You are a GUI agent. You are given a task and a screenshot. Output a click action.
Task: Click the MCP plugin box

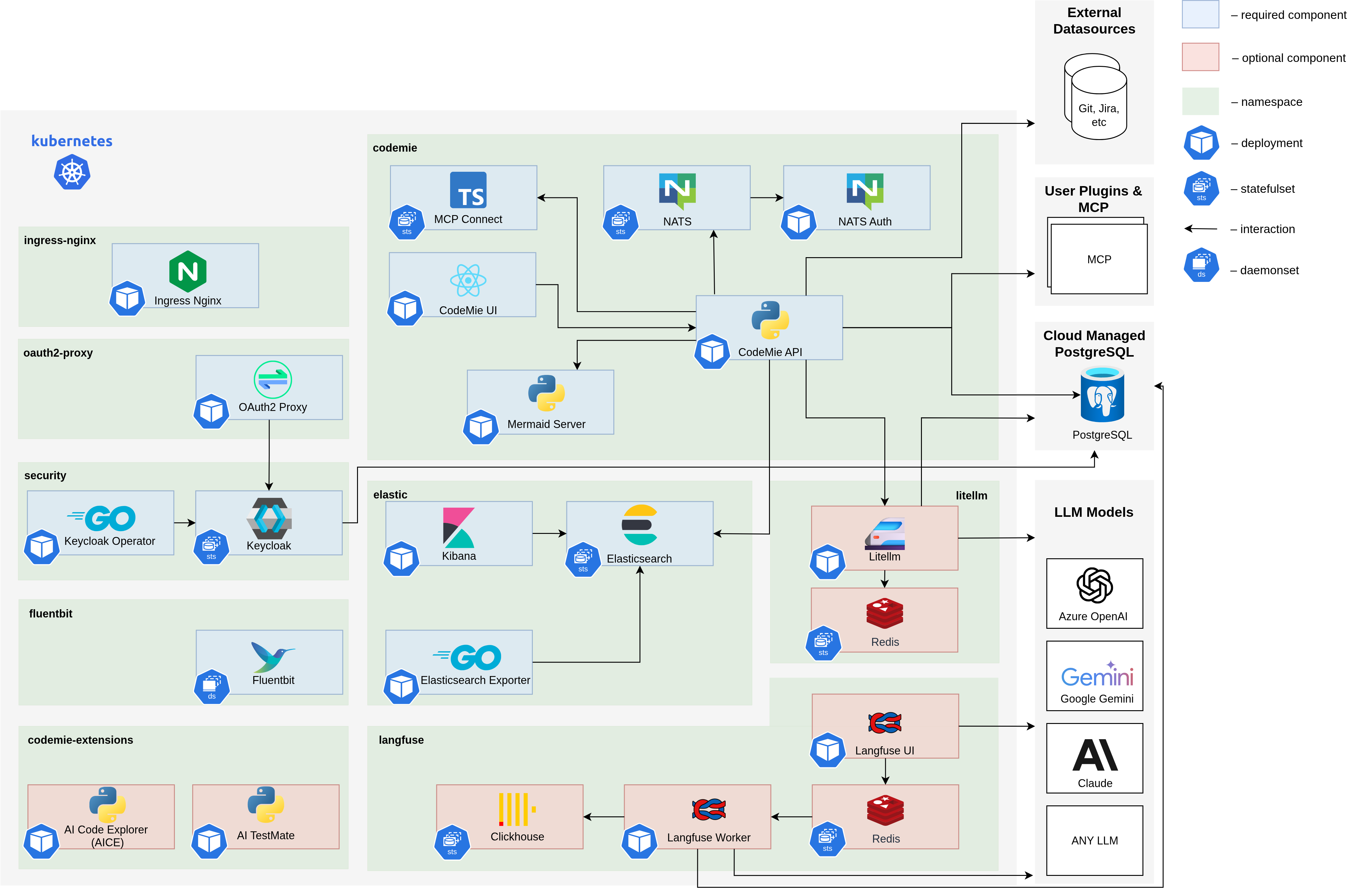tap(1099, 259)
